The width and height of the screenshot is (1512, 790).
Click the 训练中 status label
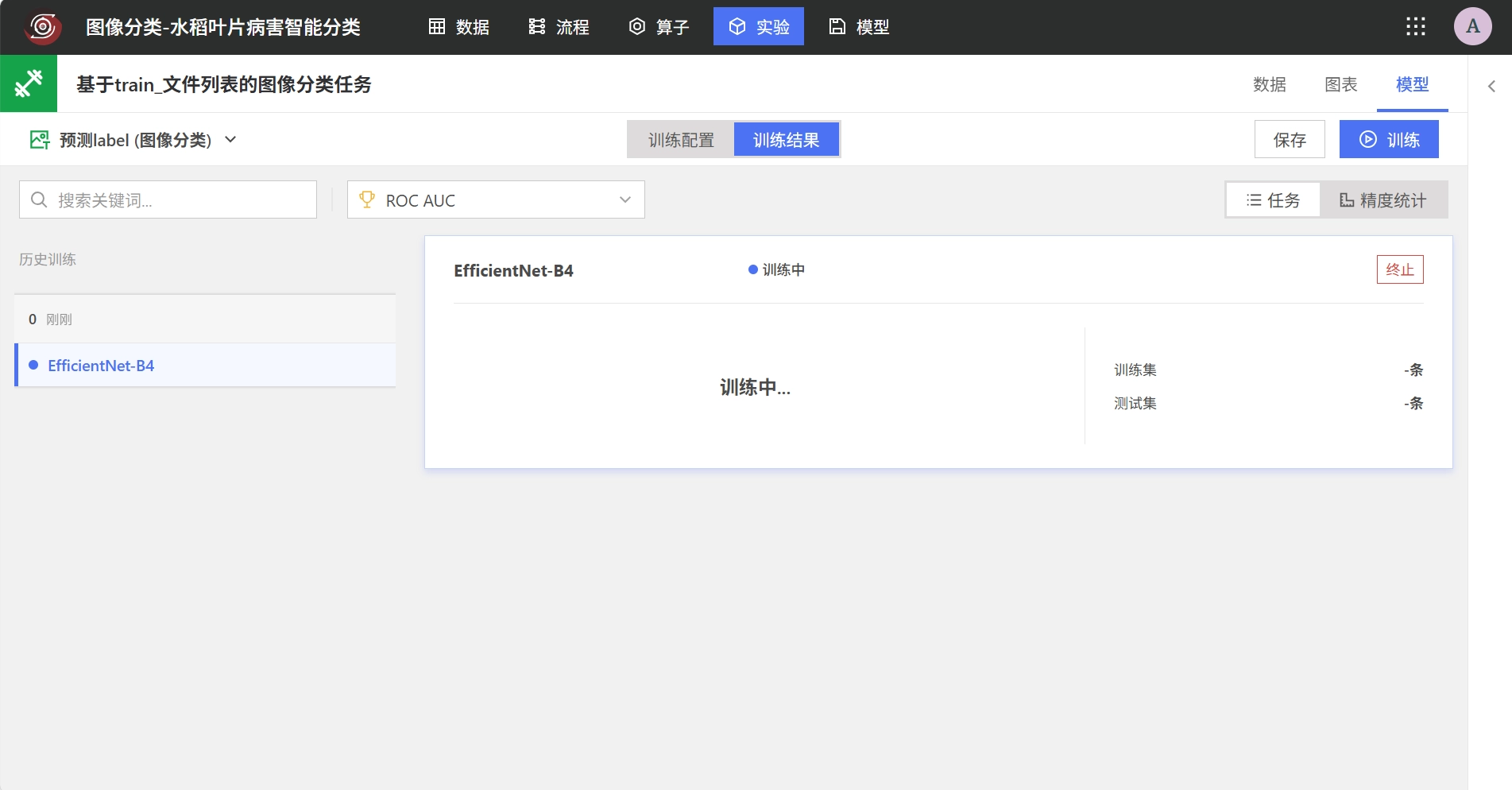click(x=776, y=269)
